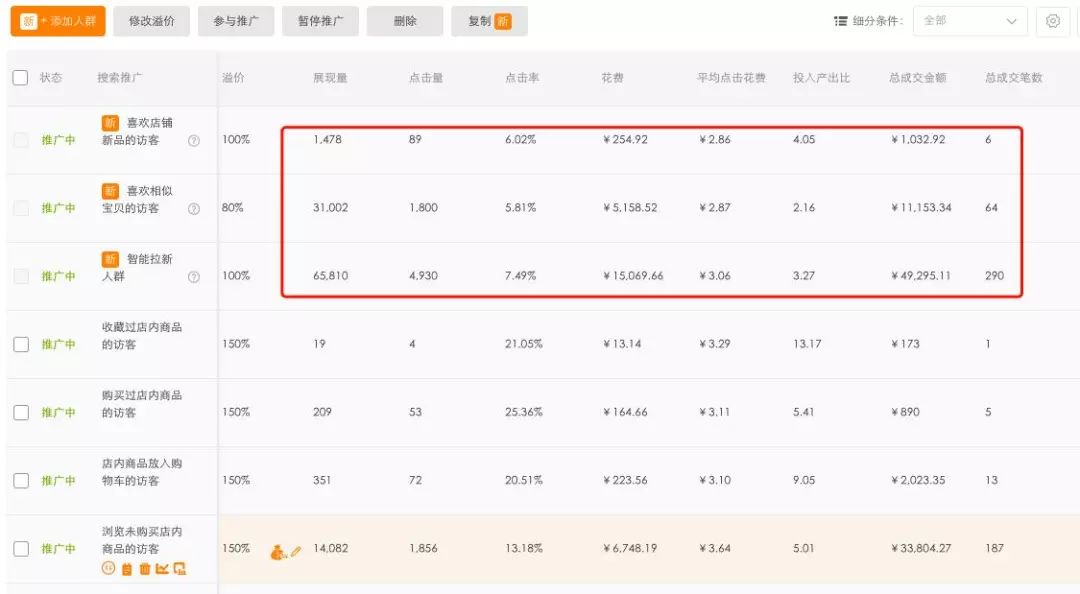Click the disabled checkbox for 喜欢店铺新品的访客
This screenshot has width=1080, height=594.
[x=21, y=140]
